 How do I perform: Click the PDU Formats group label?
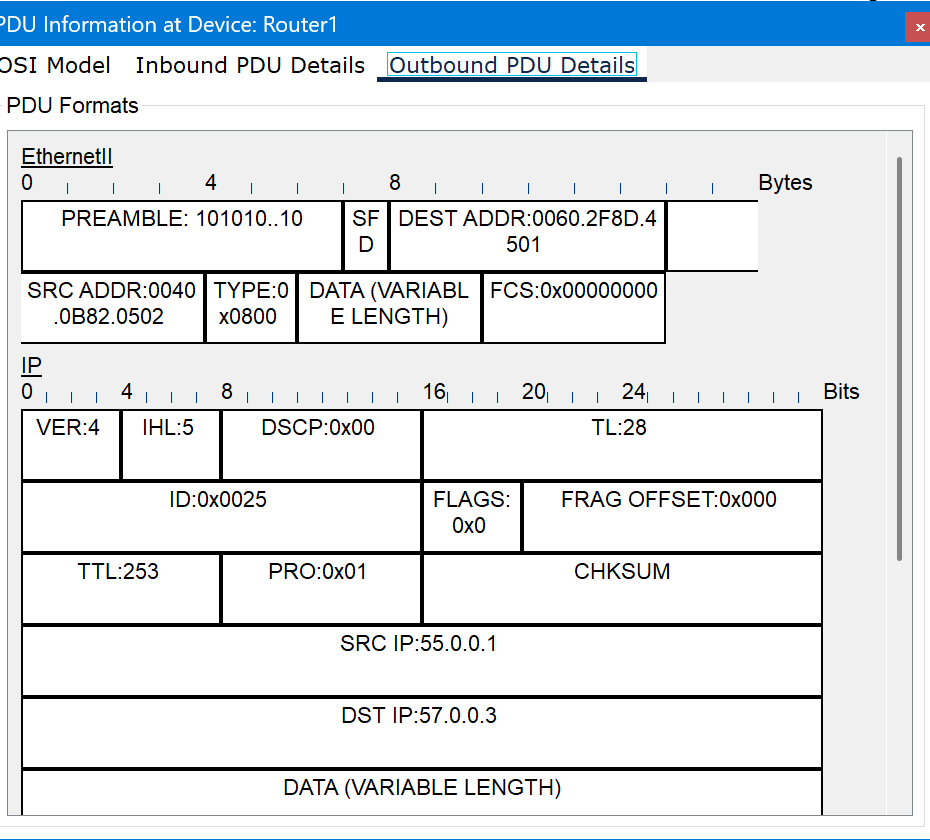click(x=72, y=106)
